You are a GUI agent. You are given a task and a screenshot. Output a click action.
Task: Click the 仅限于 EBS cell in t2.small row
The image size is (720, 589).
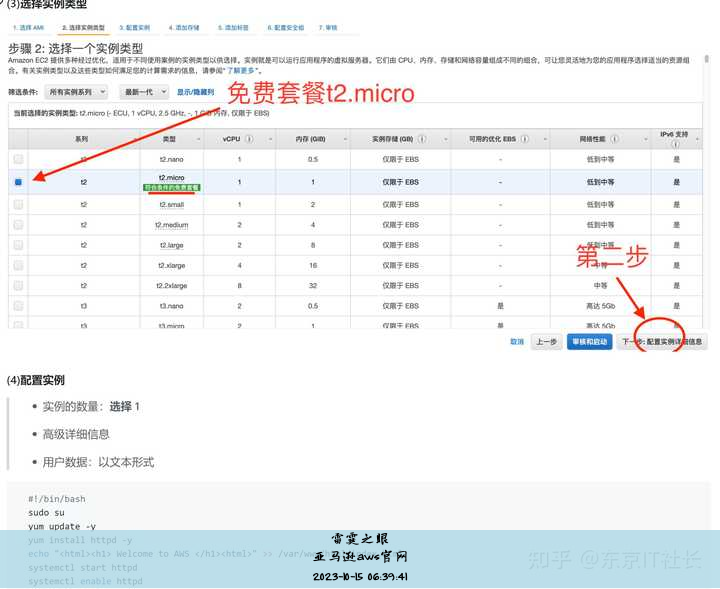[400, 204]
